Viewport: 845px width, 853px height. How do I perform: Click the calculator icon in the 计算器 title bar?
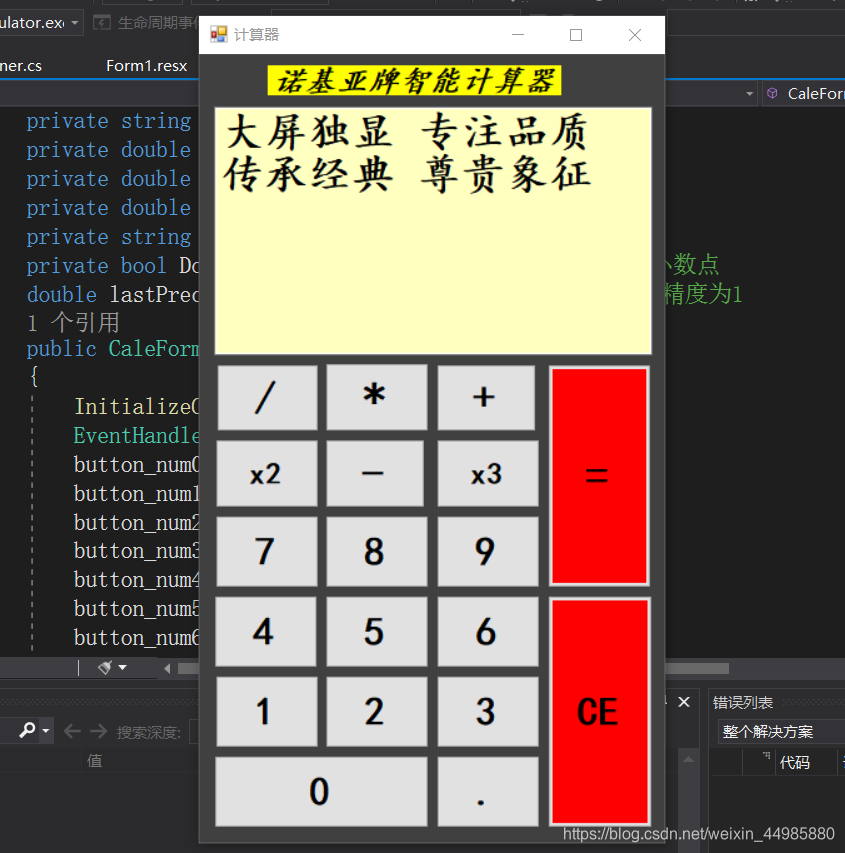pos(219,33)
